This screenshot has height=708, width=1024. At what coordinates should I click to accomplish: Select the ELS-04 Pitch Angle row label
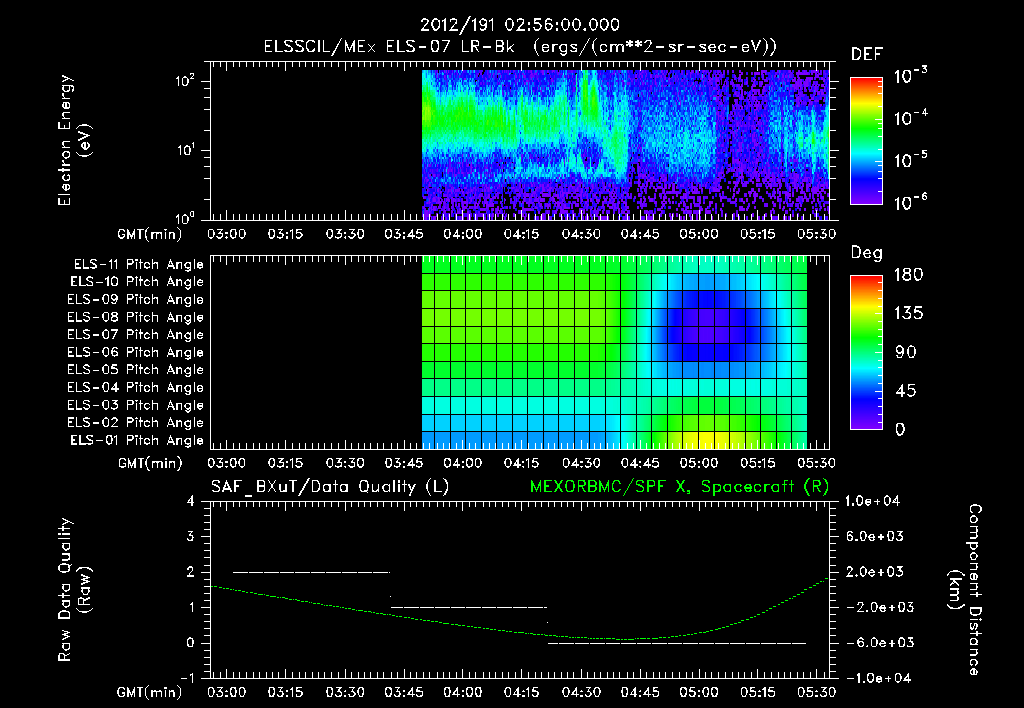[x=135, y=387]
